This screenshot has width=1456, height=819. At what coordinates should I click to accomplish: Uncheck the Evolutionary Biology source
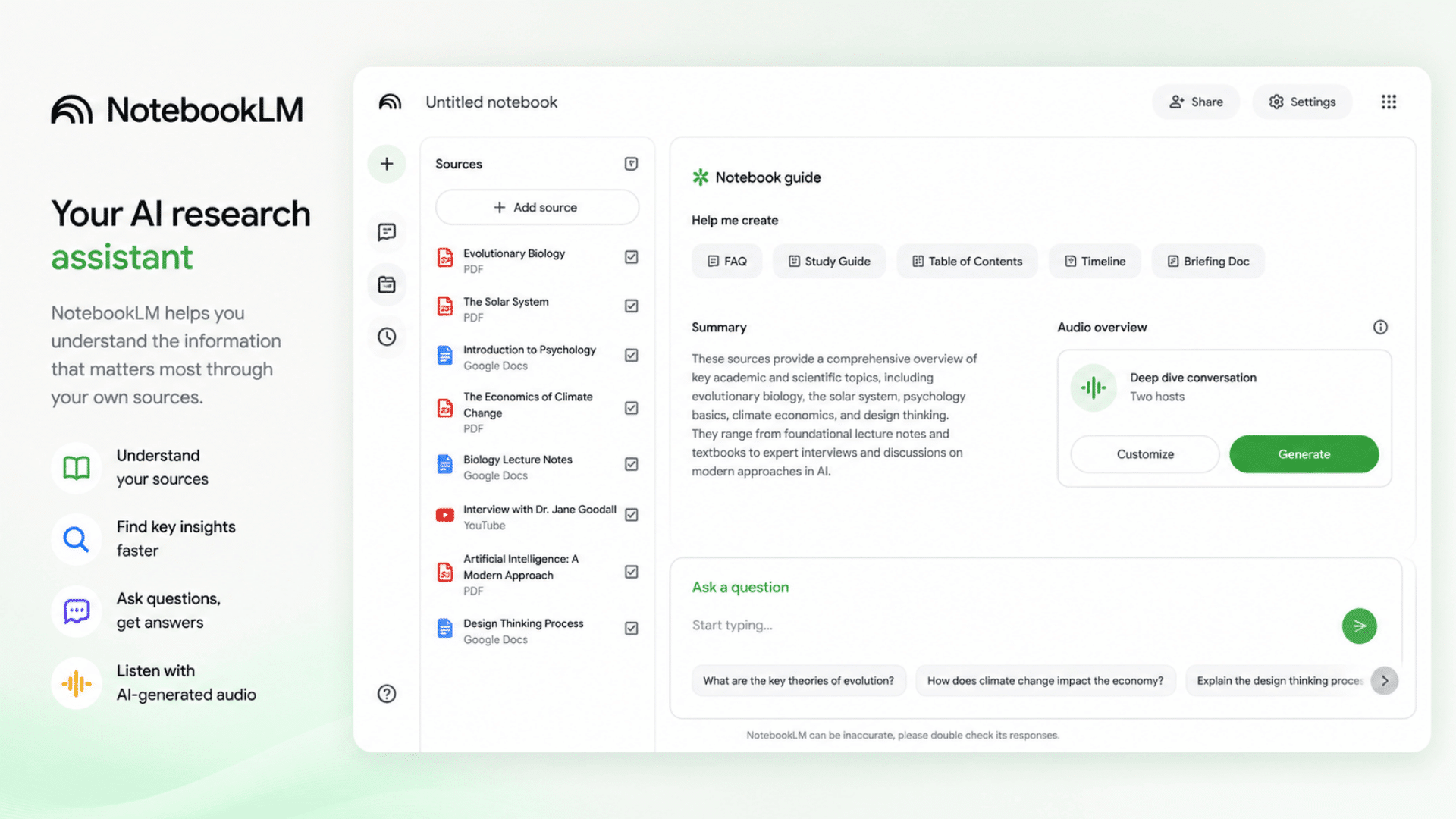click(631, 257)
